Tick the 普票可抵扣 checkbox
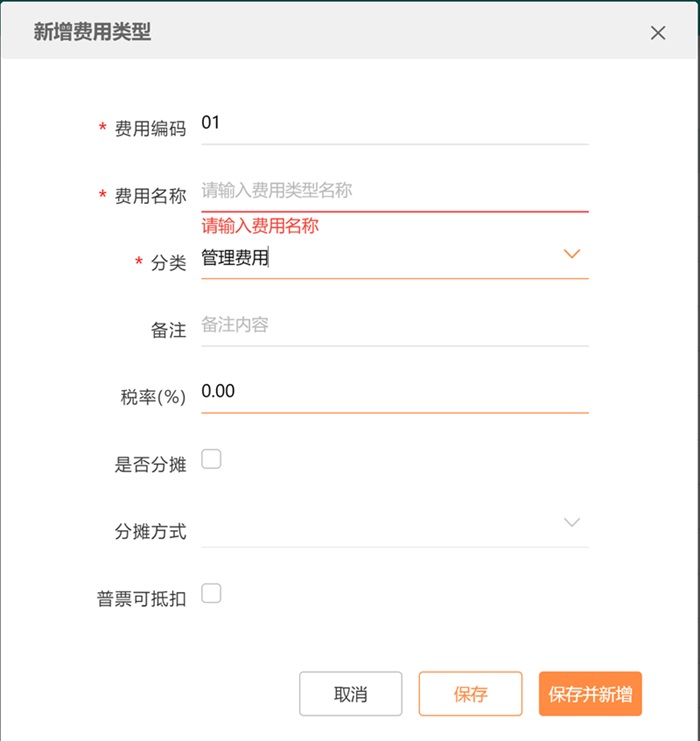 (211, 594)
